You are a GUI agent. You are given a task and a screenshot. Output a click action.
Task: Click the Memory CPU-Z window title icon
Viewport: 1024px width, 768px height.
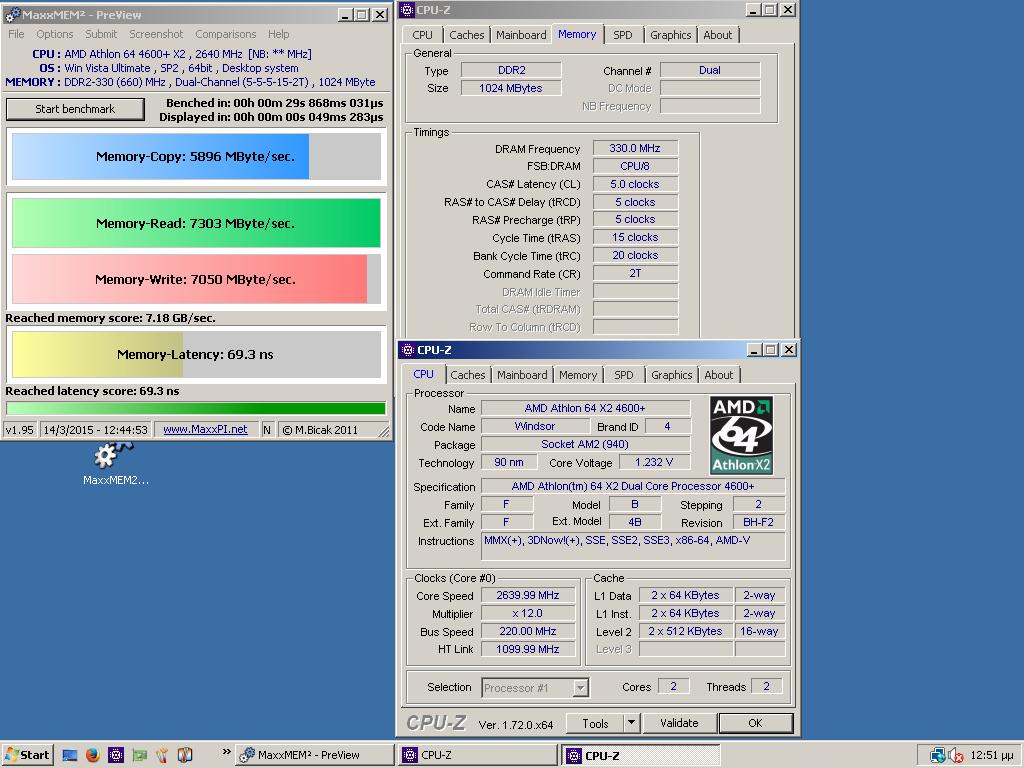[408, 10]
